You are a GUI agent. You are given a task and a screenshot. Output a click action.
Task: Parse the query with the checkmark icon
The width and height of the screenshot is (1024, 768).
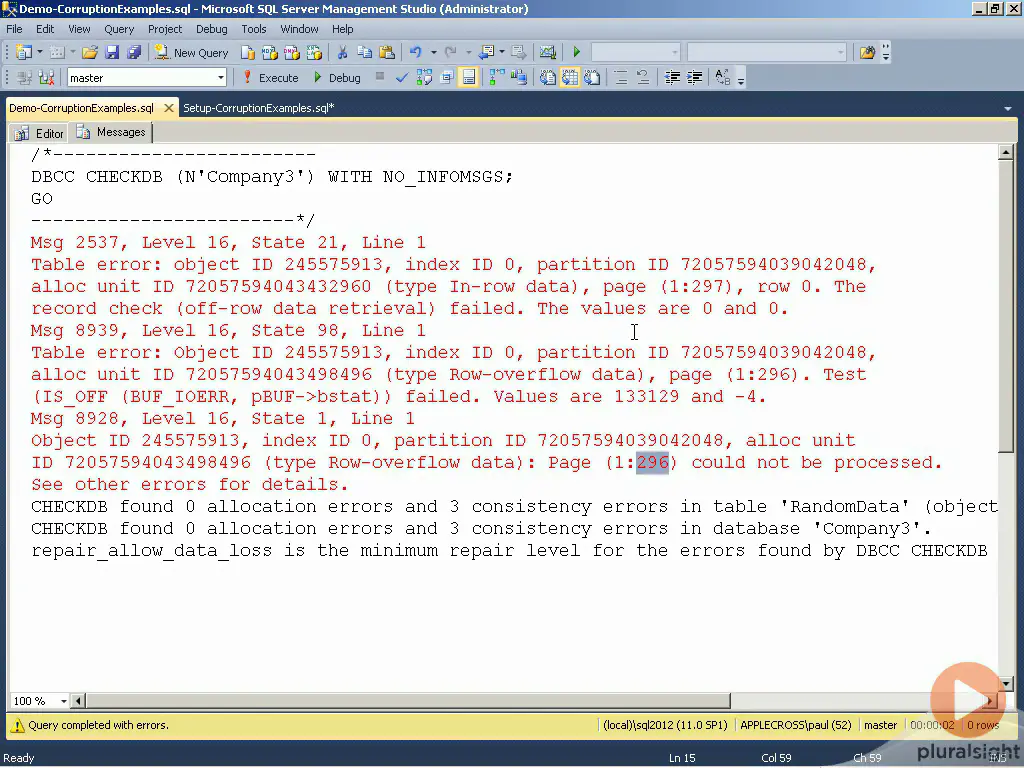(x=402, y=78)
